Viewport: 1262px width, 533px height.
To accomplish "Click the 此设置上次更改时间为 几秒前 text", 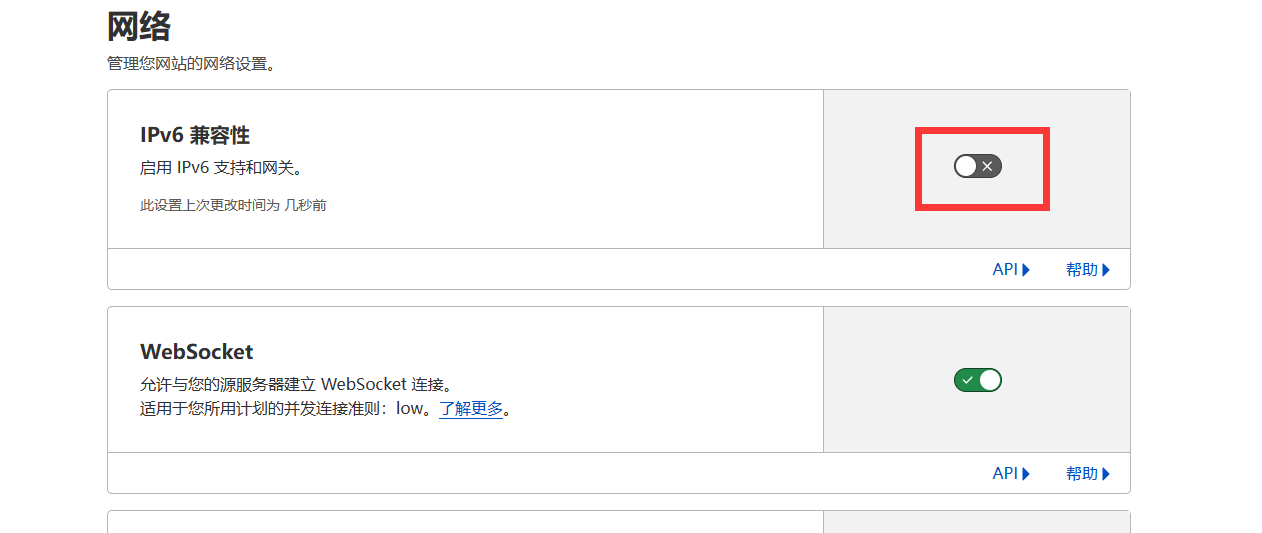I will coord(233,205).
